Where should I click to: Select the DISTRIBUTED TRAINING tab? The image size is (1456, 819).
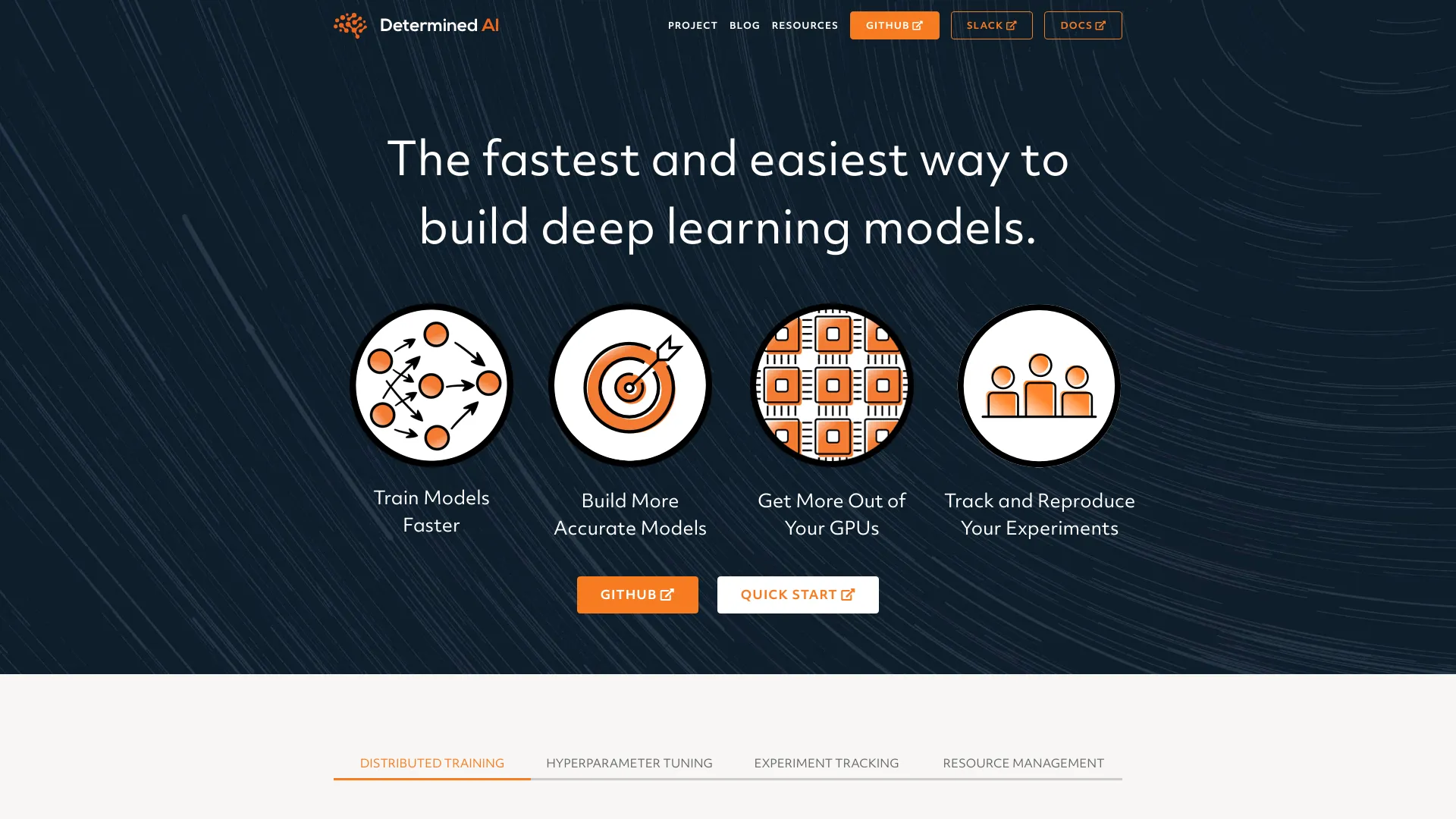[432, 763]
